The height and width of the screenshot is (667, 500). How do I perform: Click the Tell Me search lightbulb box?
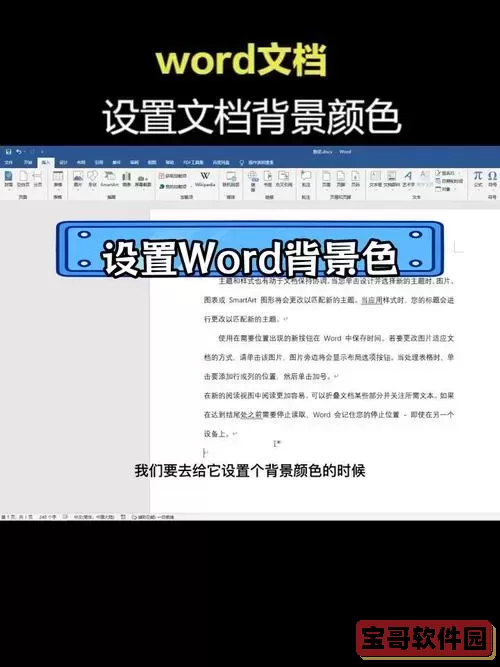(257, 162)
